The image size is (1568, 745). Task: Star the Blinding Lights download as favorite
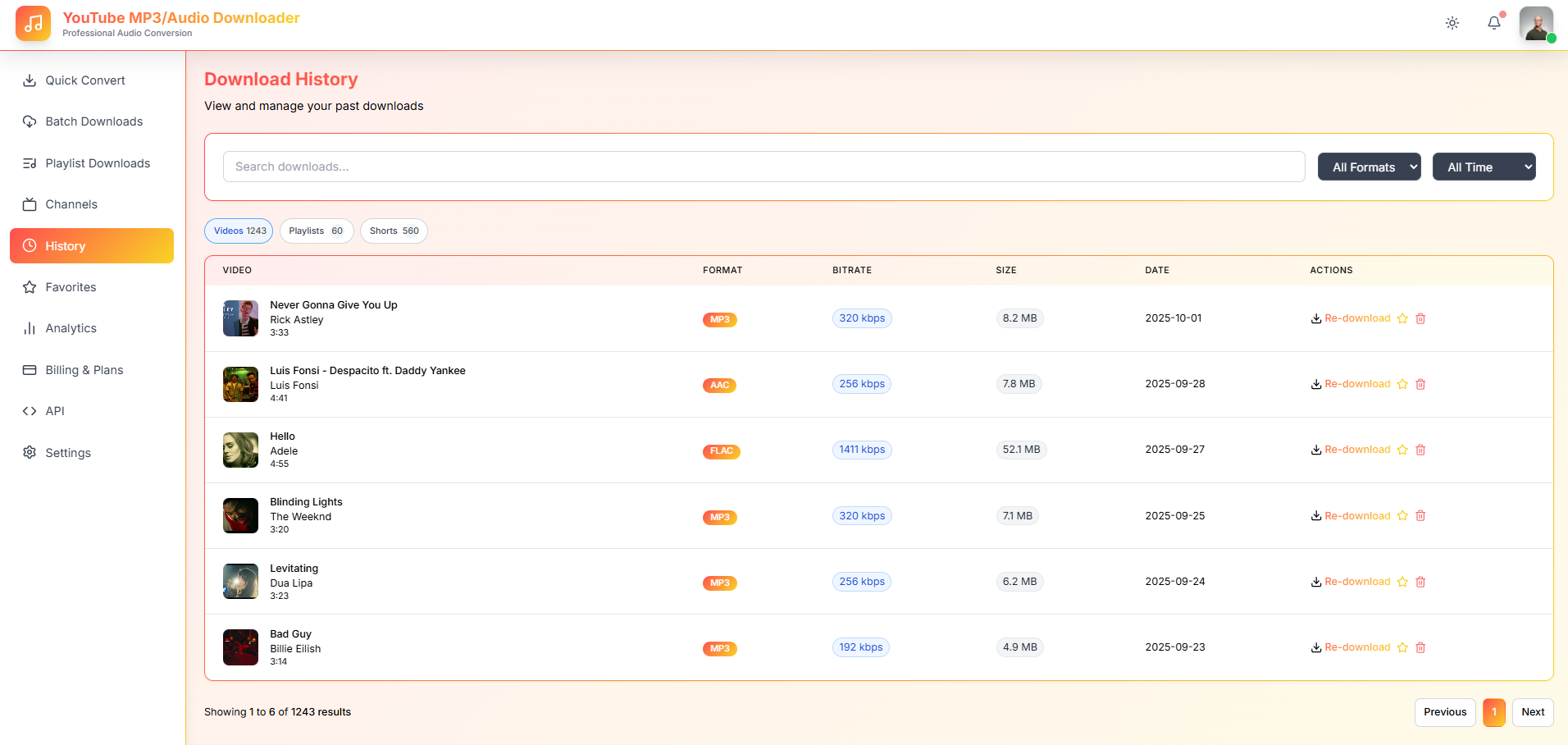[x=1402, y=516]
